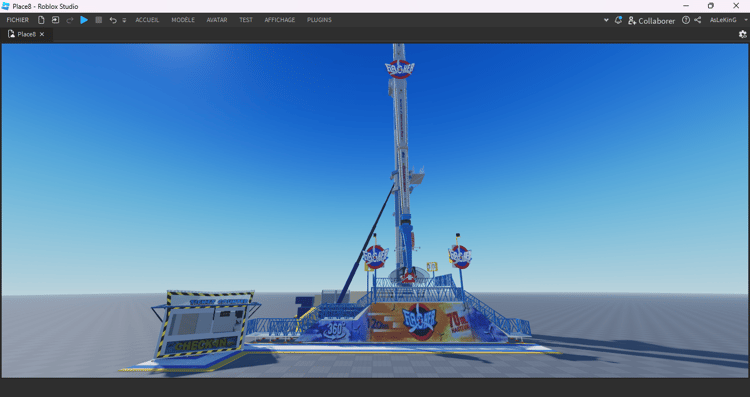This screenshot has height=397, width=750.
Task: Click the greyed-out Redo arrow
Action: 70,20
